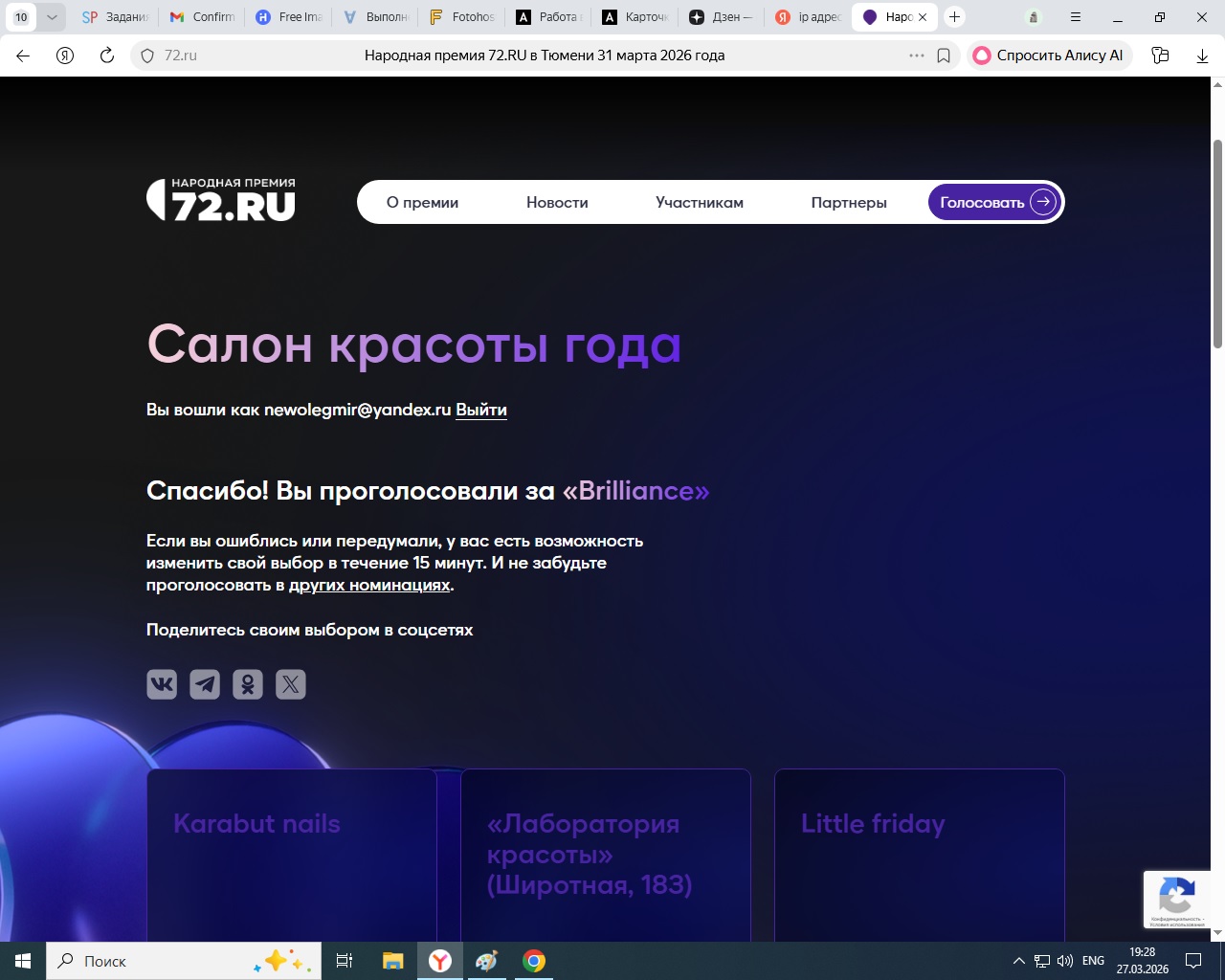1225x980 pixels.
Task: Switch to the Confirm Gmail tab
Action: click(x=202, y=17)
